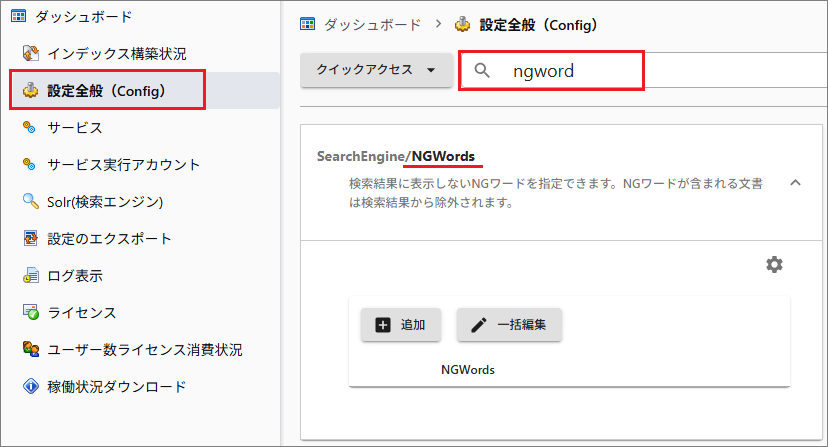The height and width of the screenshot is (447, 828).
Task: Click the SearchEngine/NGWords section header
Action: [396, 156]
